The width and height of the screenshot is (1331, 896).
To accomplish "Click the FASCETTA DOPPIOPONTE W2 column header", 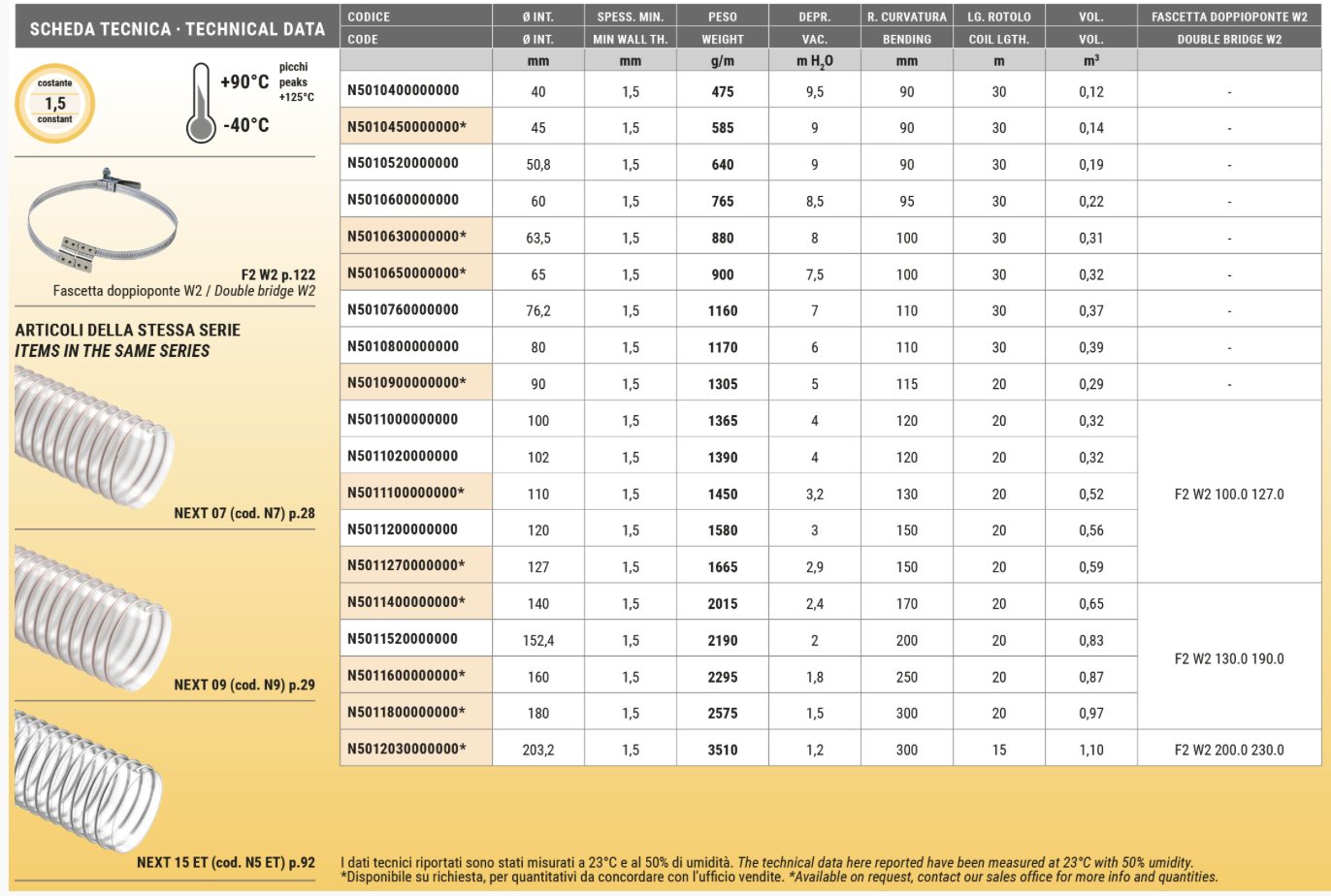I will (x=1228, y=16).
